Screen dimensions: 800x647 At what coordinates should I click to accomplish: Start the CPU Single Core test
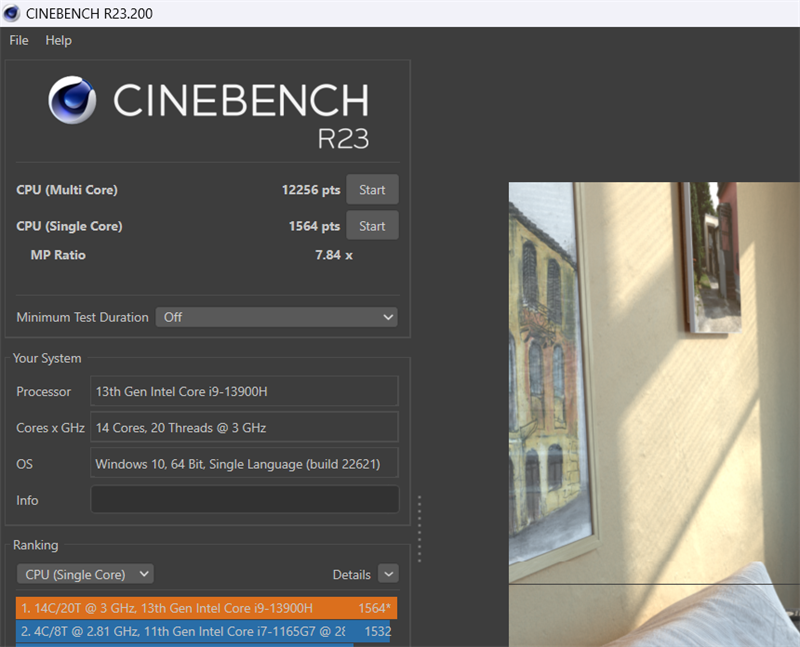tap(372, 226)
